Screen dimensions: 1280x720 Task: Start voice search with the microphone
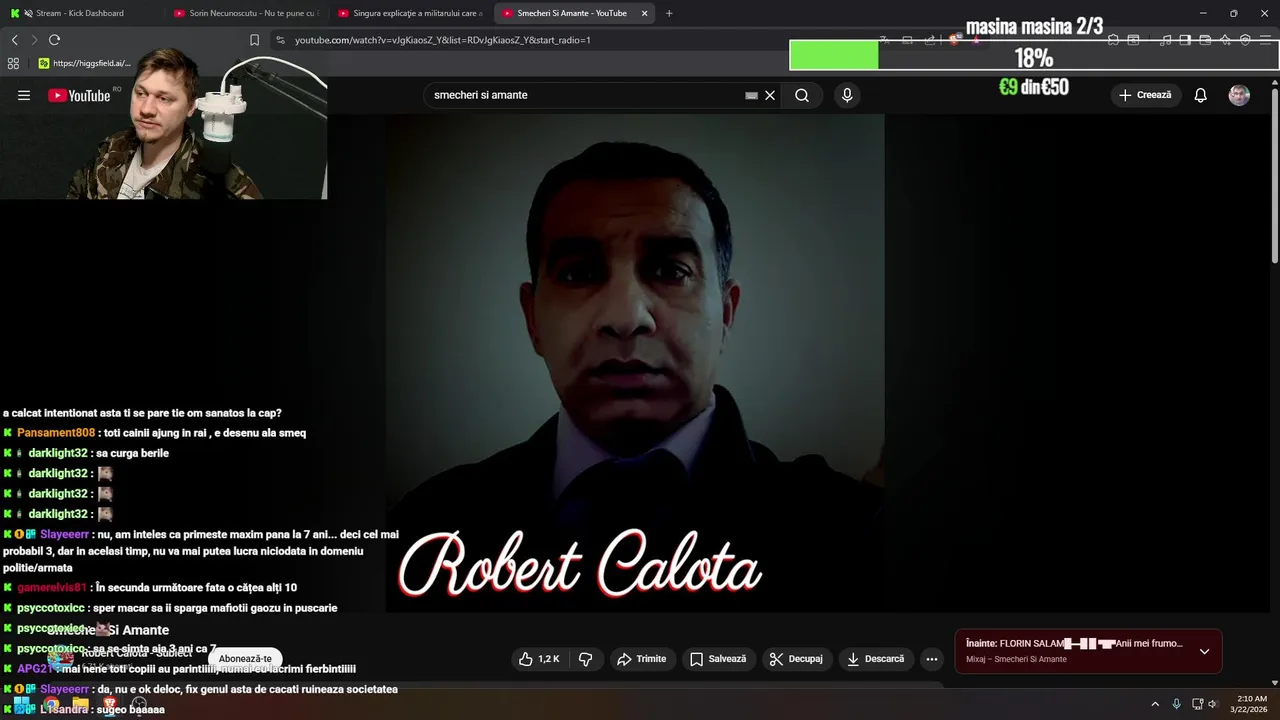coord(847,95)
